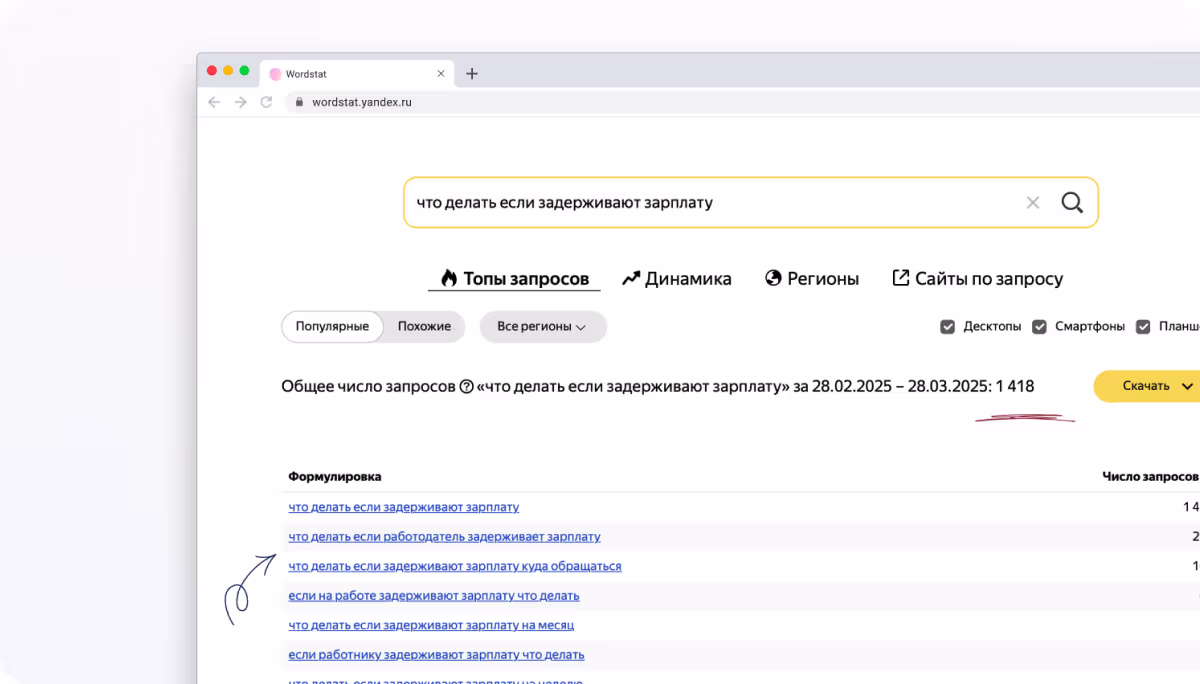Close the Wordstat browser tab
Screen dimensions: 1200x684
point(441,74)
